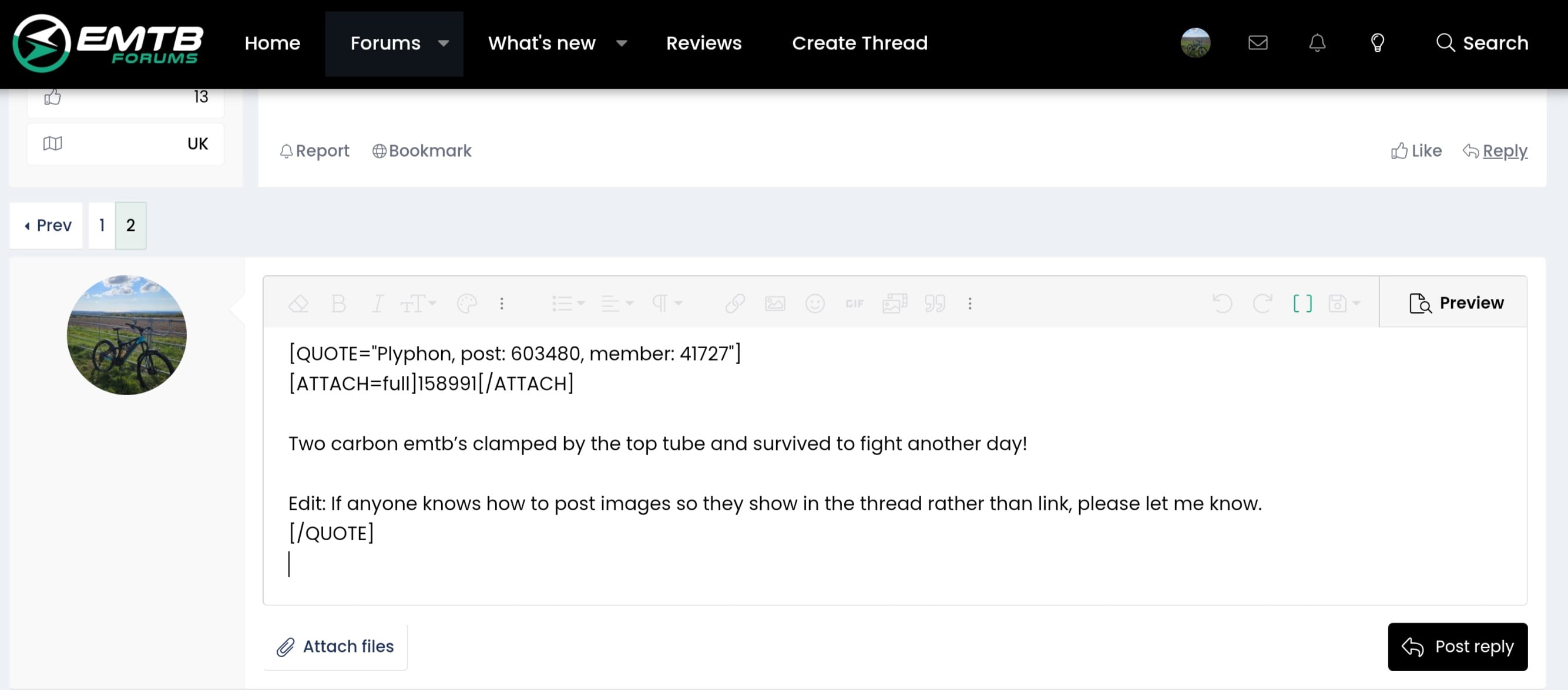Open the inbox envelope icon

tap(1258, 43)
